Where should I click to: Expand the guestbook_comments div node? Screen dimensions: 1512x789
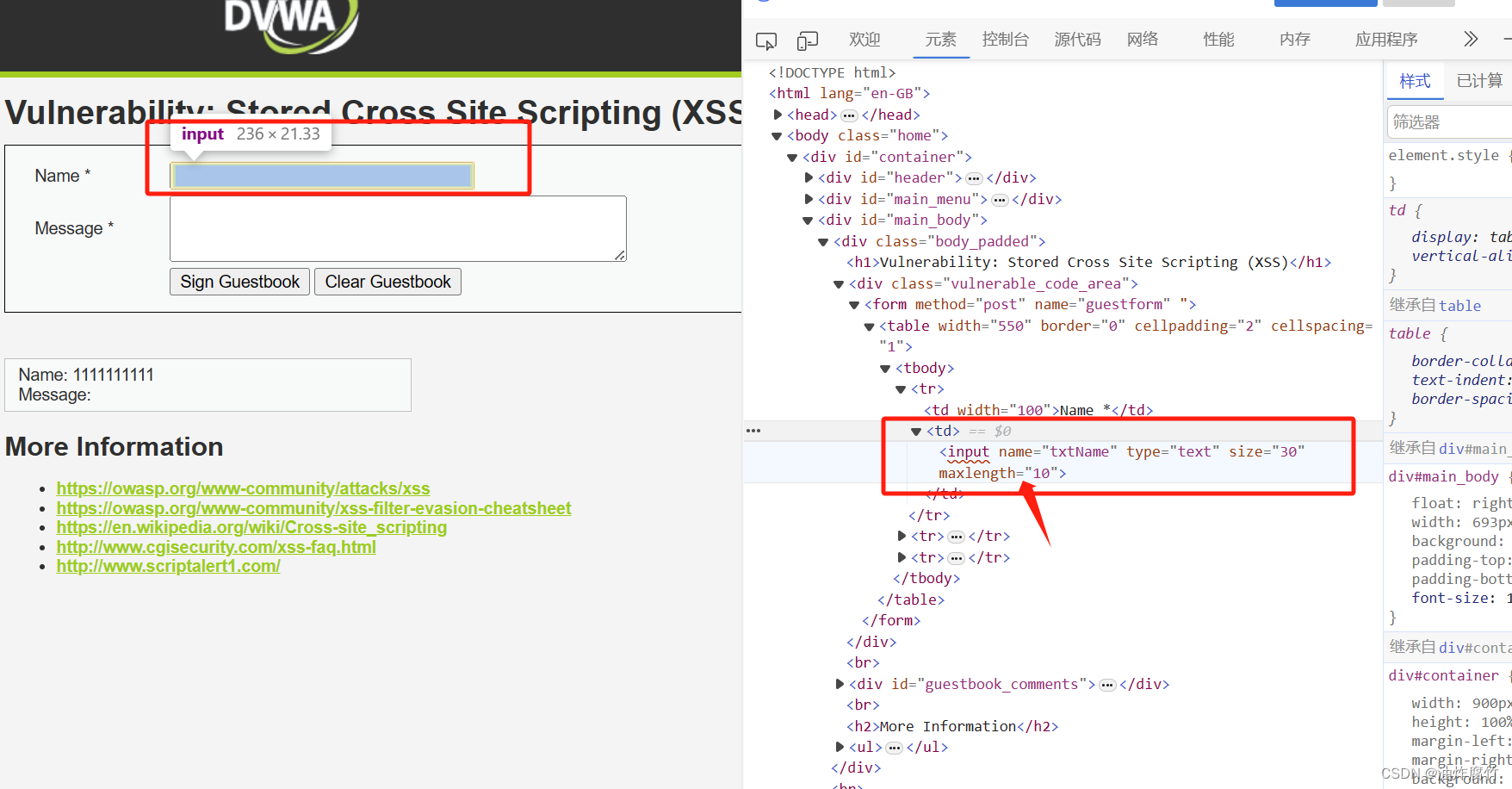(840, 684)
